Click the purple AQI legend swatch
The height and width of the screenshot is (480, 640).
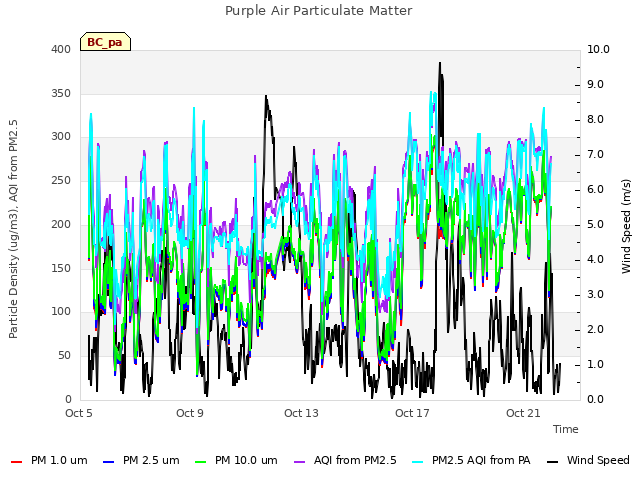(x=300, y=462)
